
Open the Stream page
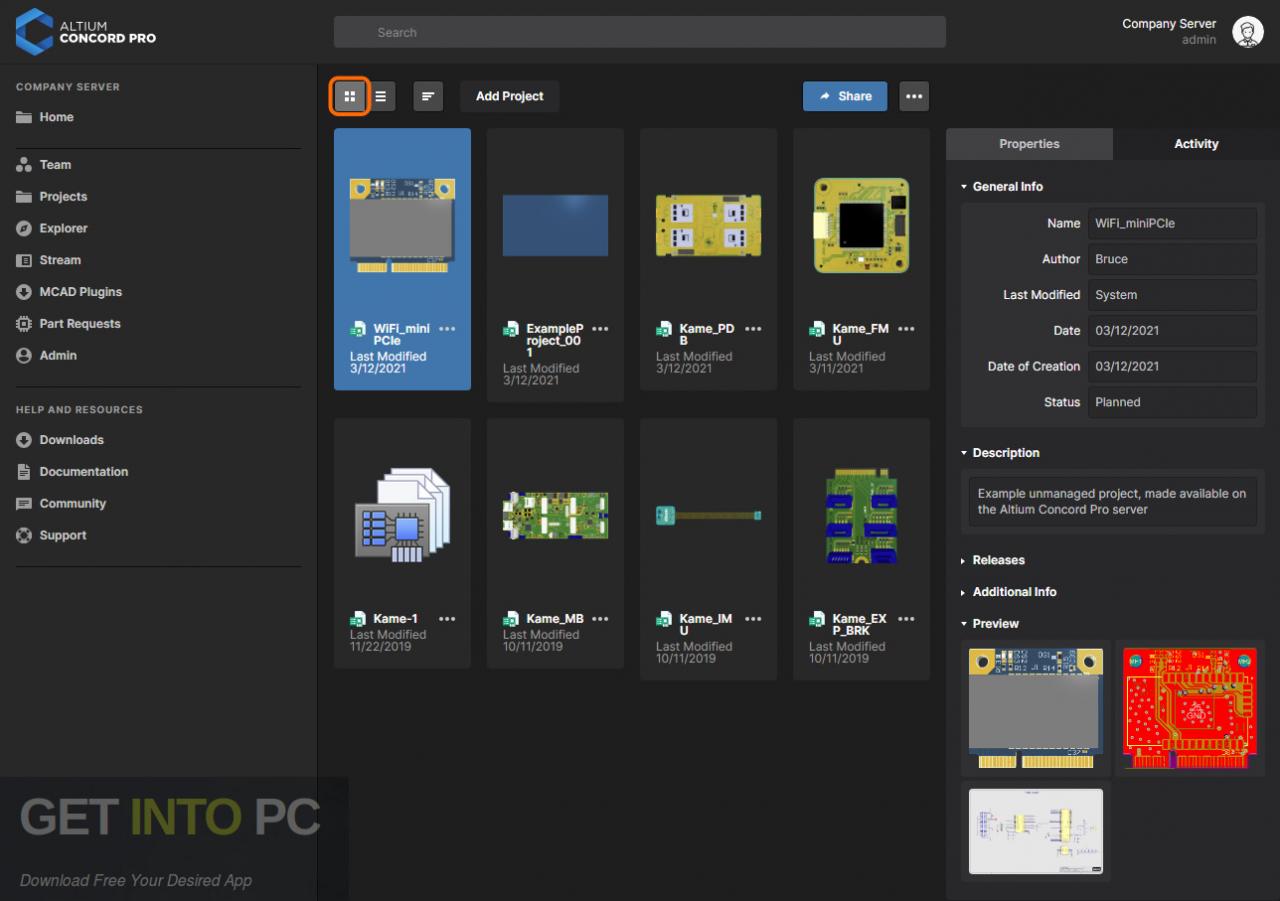49,260
